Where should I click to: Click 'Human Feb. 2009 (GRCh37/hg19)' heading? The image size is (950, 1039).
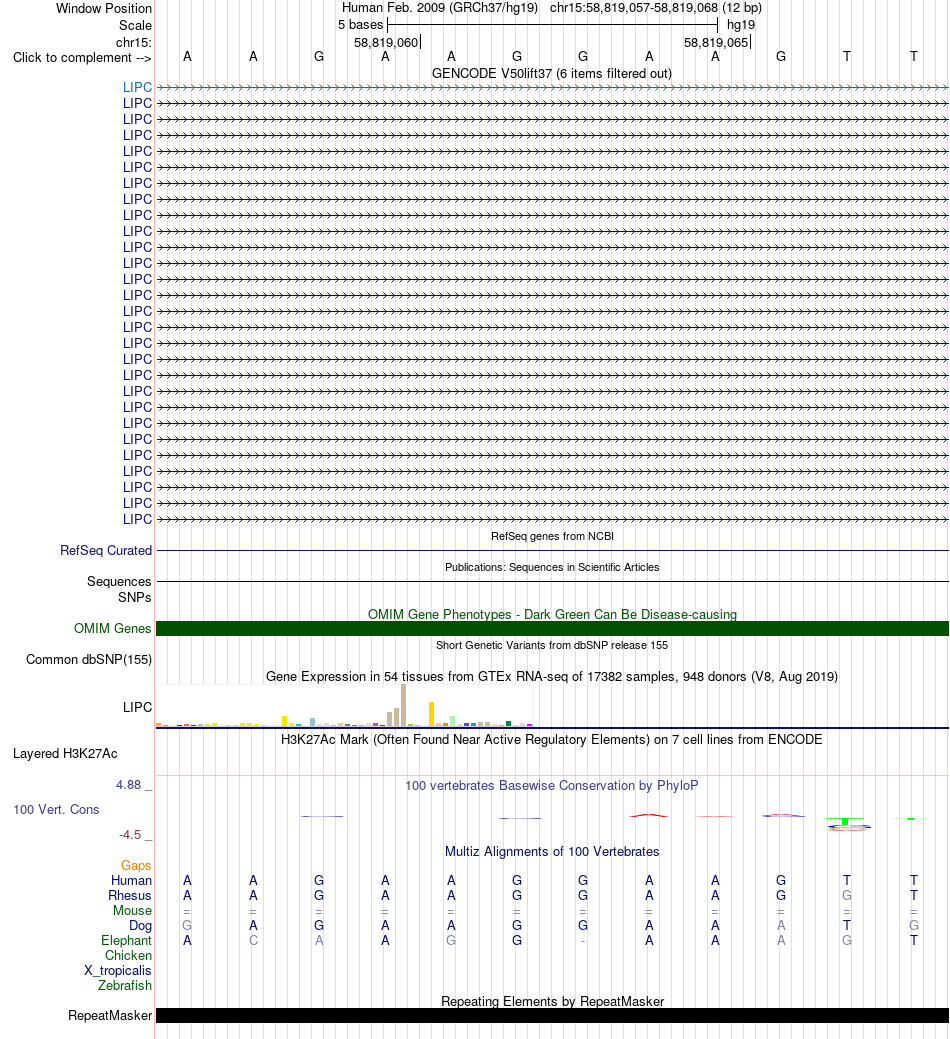(440, 8)
